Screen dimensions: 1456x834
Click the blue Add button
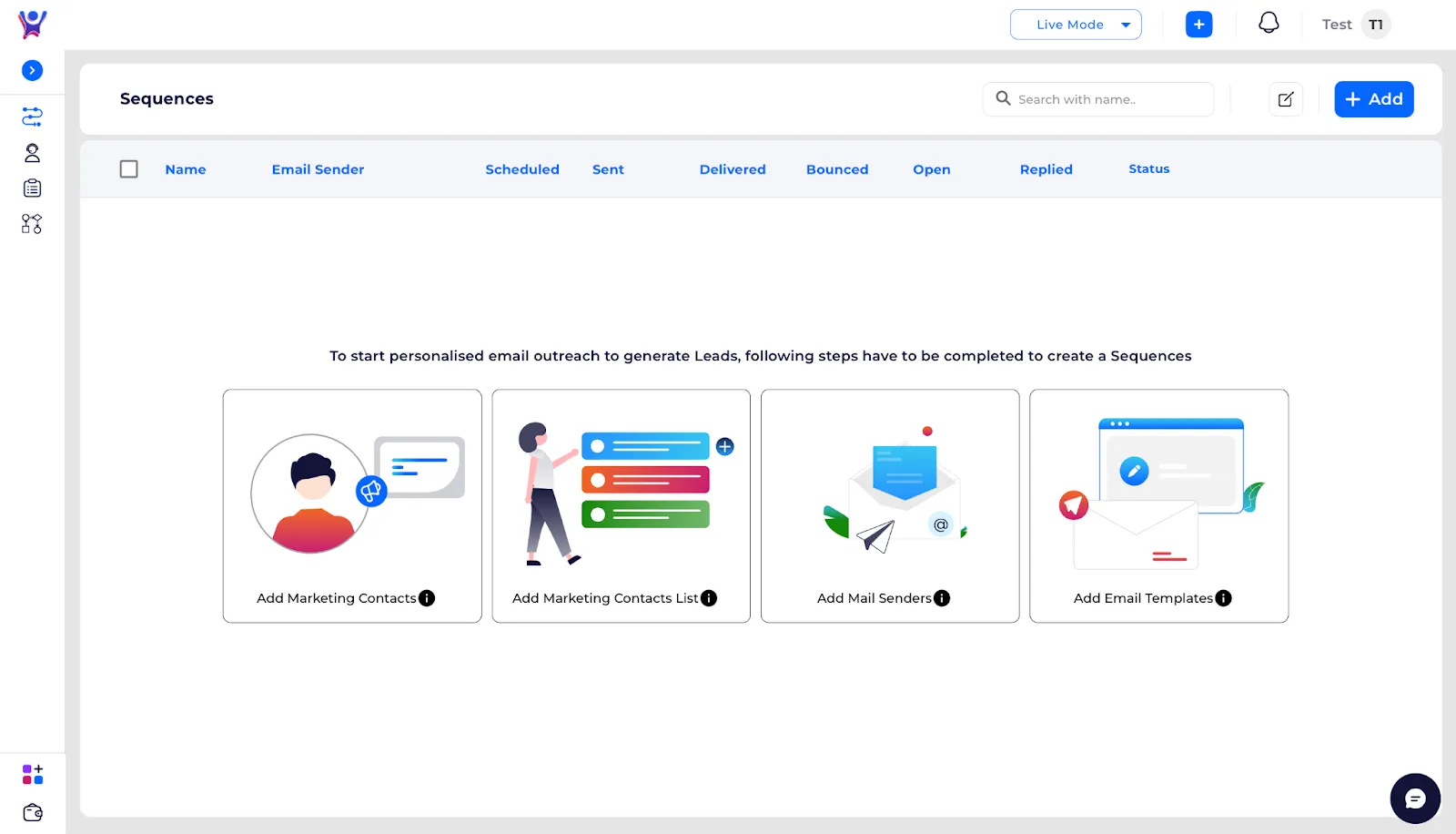1374,99
